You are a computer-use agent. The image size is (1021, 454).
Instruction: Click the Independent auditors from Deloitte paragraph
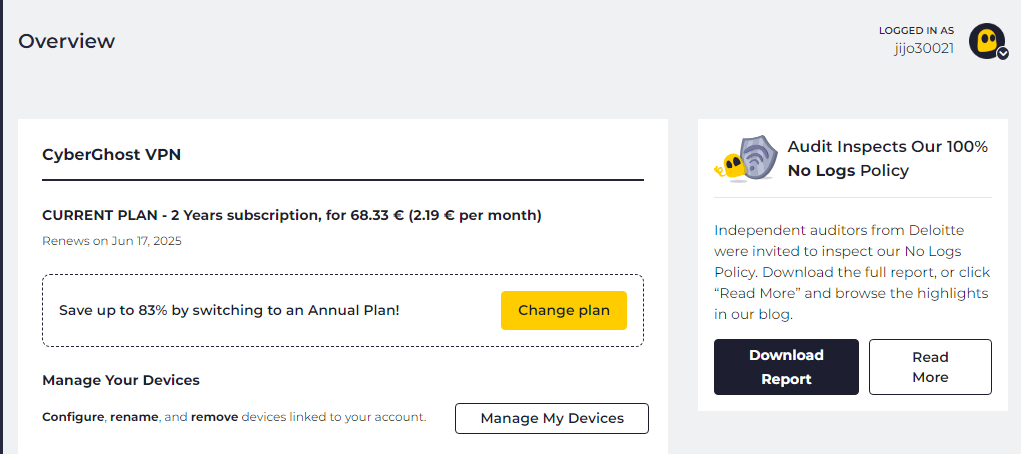[x=852, y=272]
